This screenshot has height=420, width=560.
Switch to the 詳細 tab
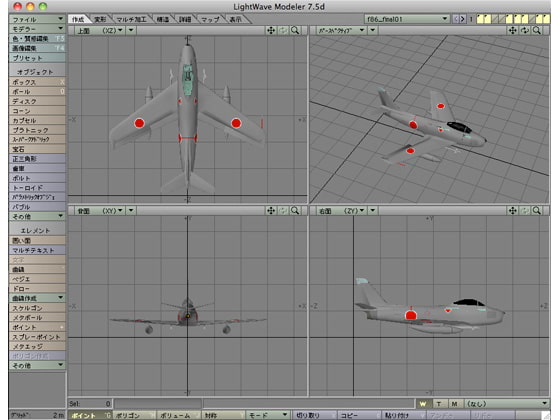pos(185,19)
